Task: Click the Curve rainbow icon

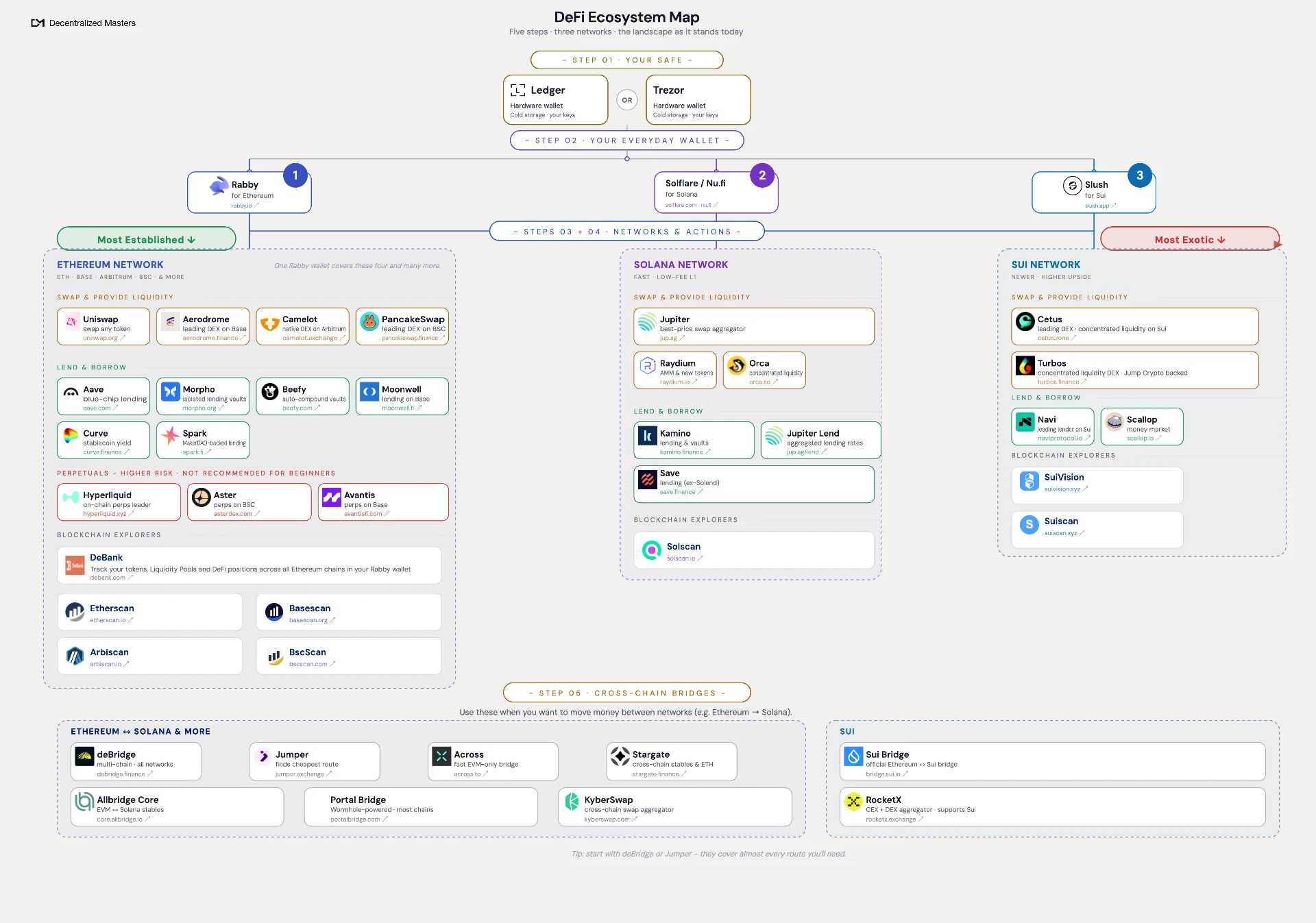Action: 71,435
